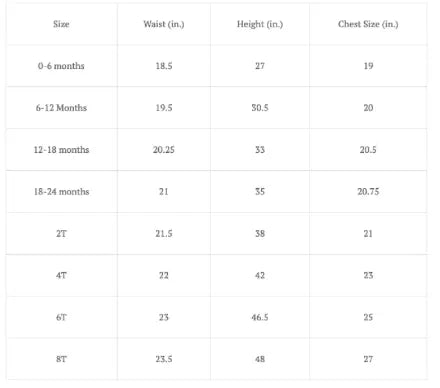Click waist value 23.5 for 8T
Viewport: 440px width, 388px height.
click(164, 359)
